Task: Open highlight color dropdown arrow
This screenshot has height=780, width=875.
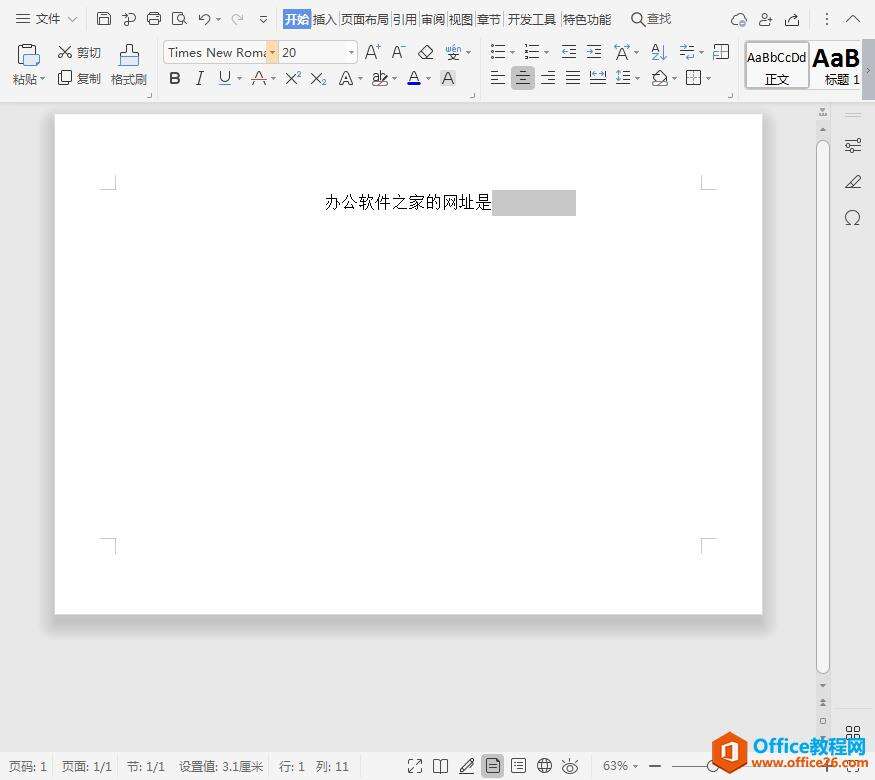Action: [x=395, y=78]
